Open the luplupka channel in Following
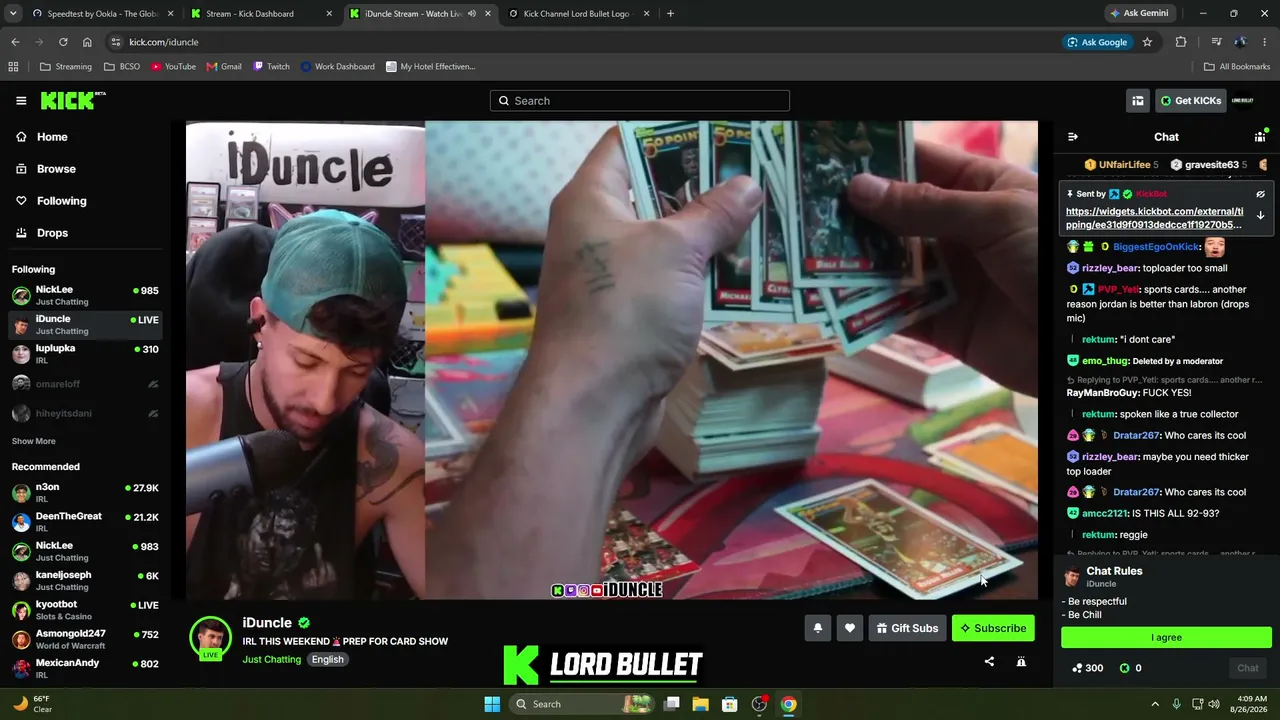Viewport: 1280px width, 720px height. (86, 354)
